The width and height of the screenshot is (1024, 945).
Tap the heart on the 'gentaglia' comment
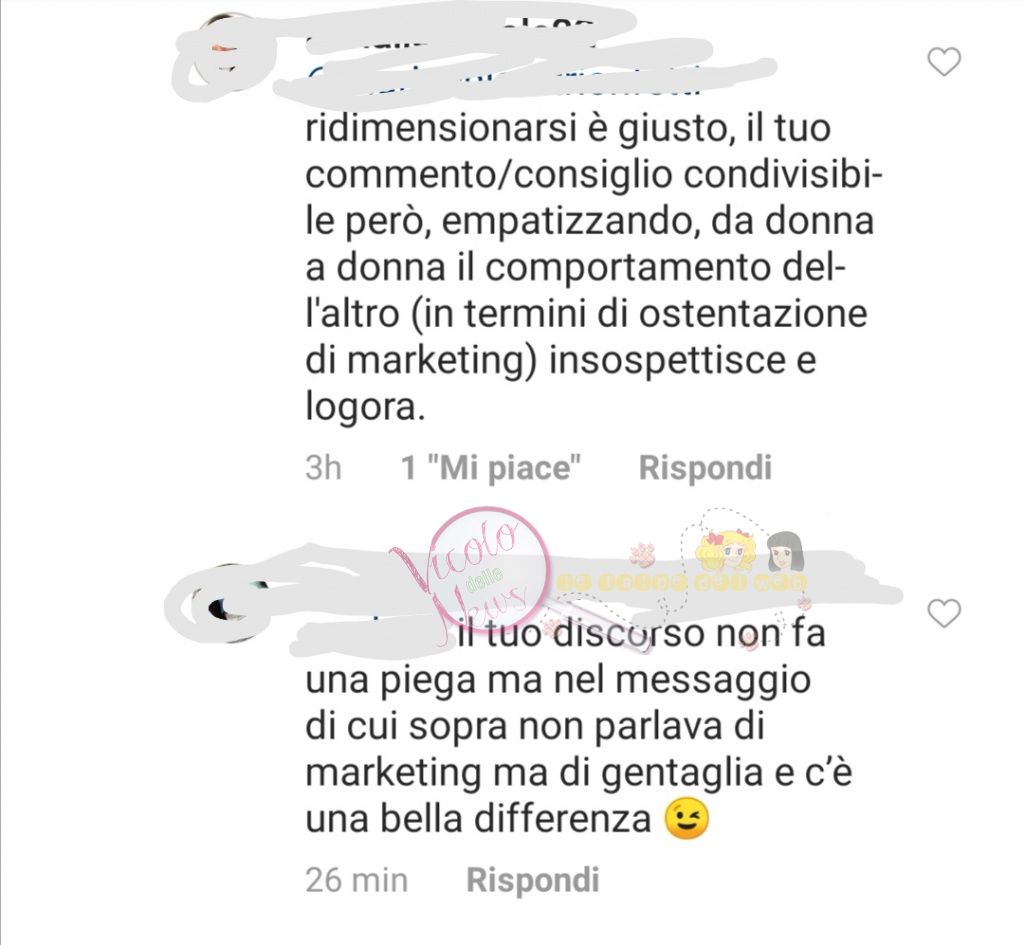coord(944,614)
